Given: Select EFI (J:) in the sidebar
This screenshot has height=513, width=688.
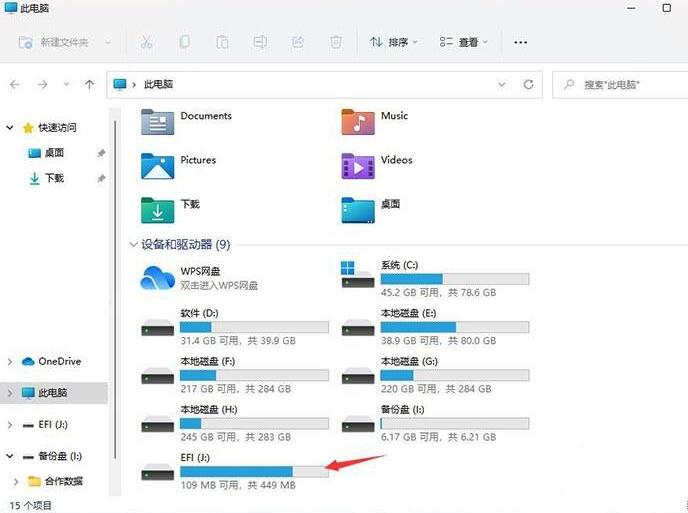Looking at the screenshot, I should 45,425.
